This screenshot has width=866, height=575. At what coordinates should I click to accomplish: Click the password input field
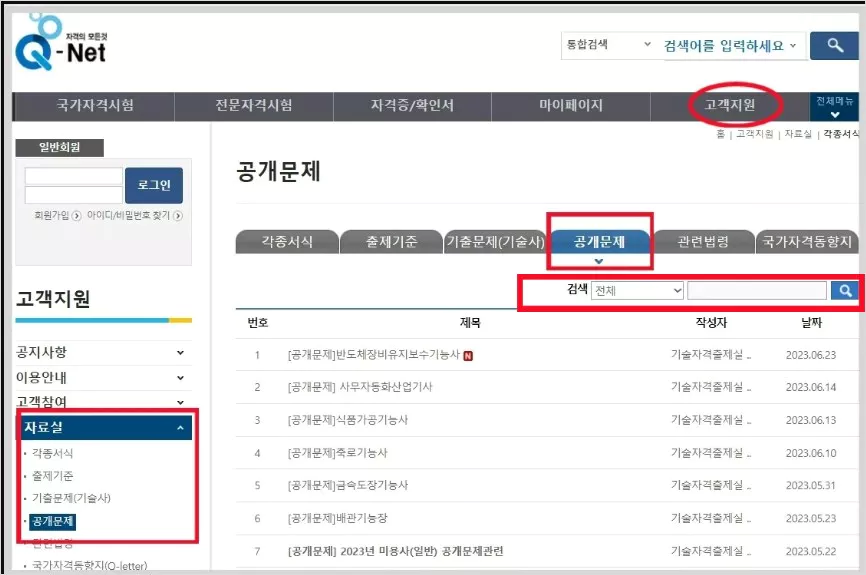pyautogui.click(x=73, y=194)
